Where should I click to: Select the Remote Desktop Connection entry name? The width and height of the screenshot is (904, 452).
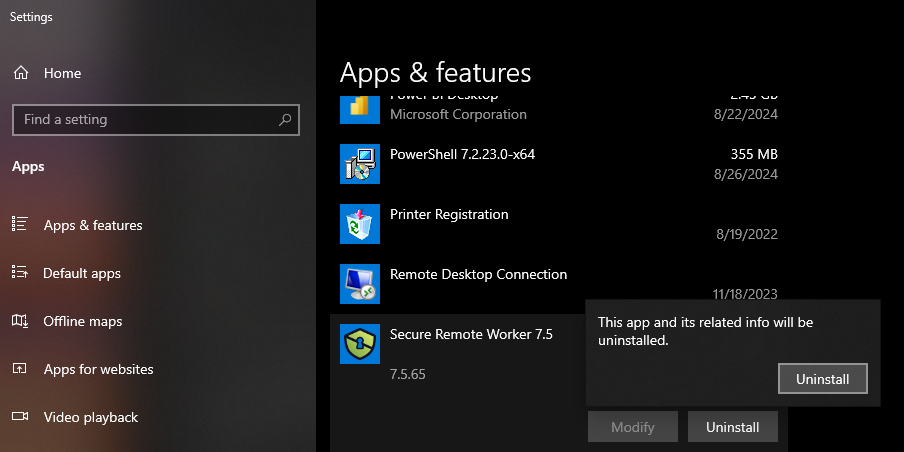[x=479, y=274]
